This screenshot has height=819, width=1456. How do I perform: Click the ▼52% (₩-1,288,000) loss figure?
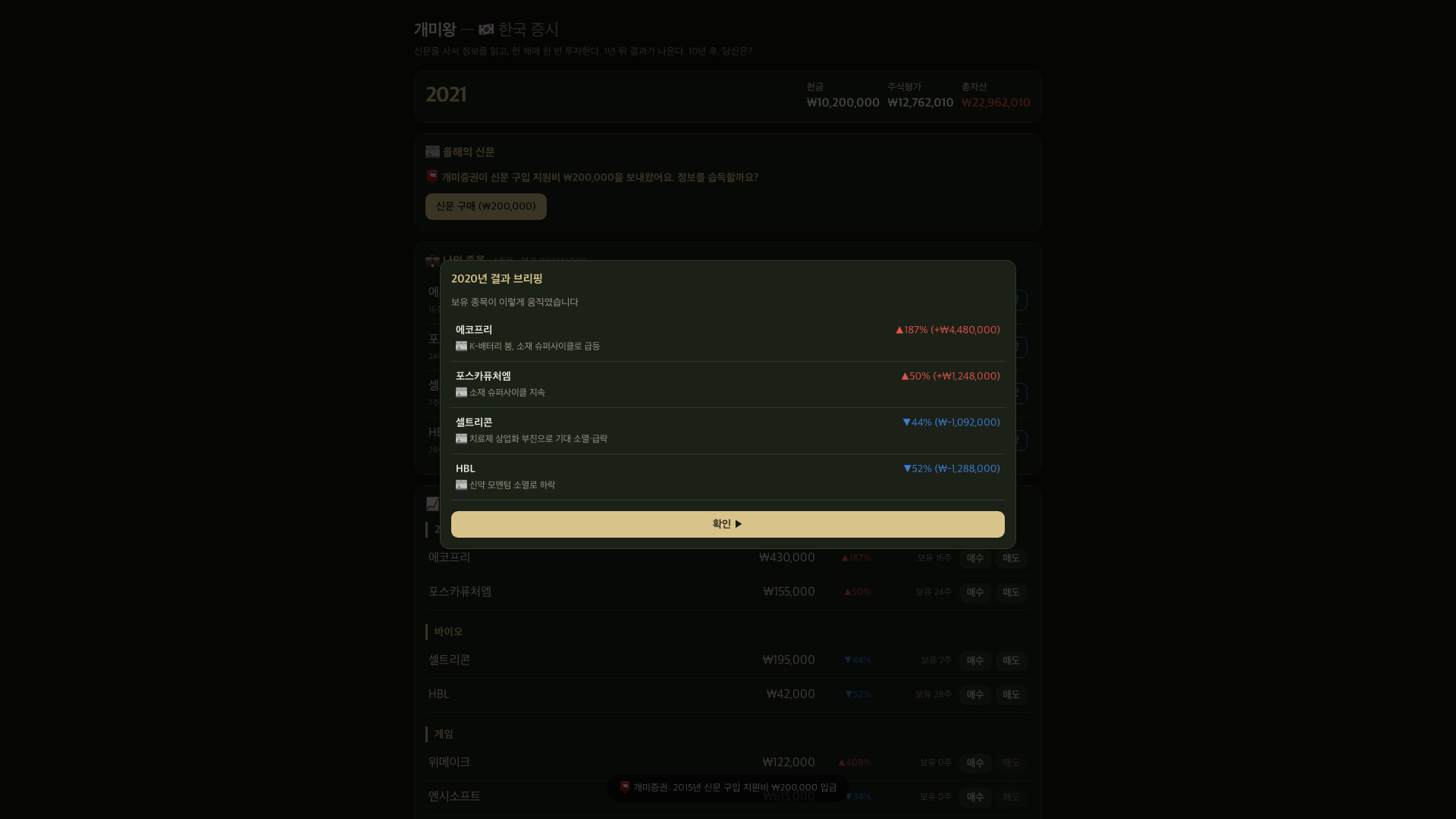(x=952, y=469)
